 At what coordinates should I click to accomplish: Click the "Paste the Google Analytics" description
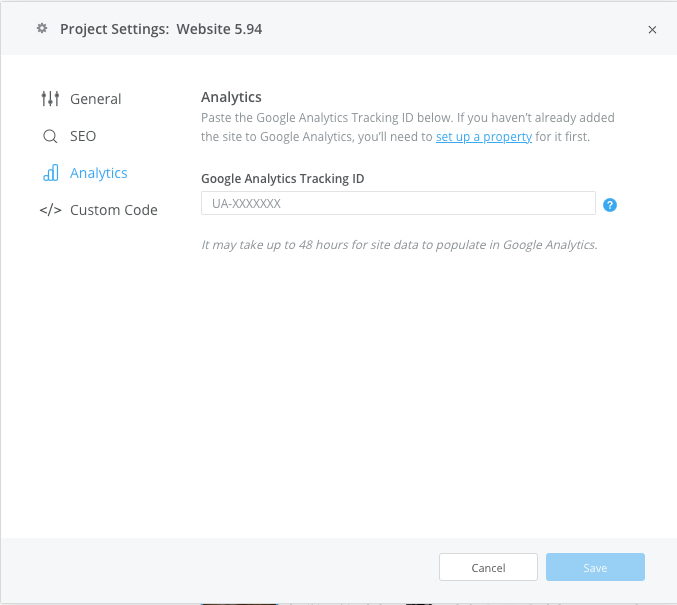pyautogui.click(x=408, y=119)
